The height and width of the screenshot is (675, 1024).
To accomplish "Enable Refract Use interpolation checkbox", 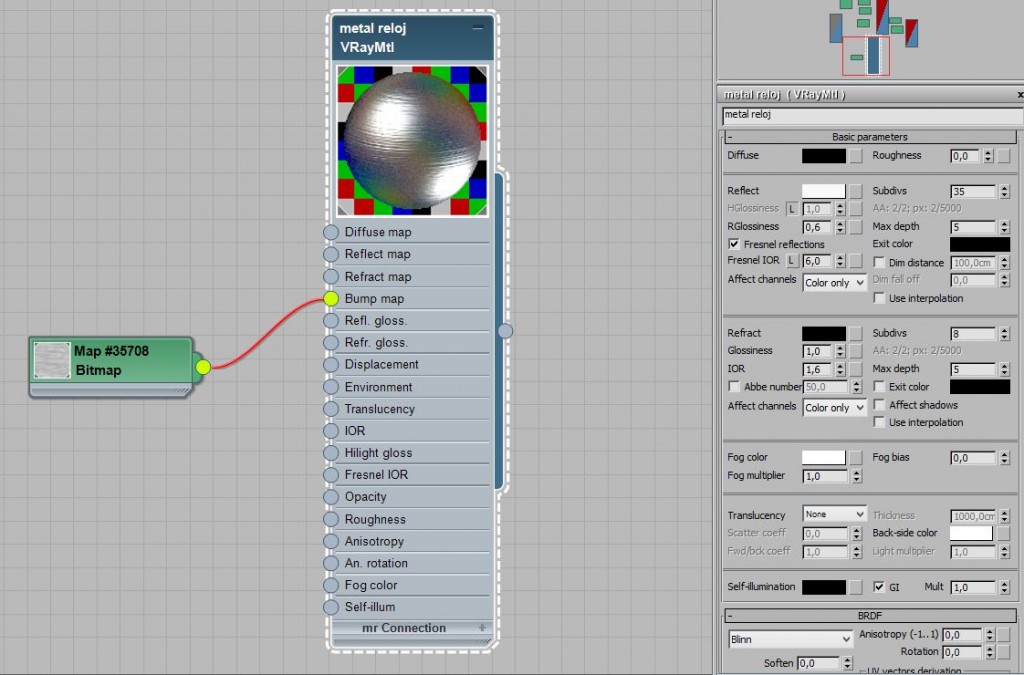I will 880,422.
